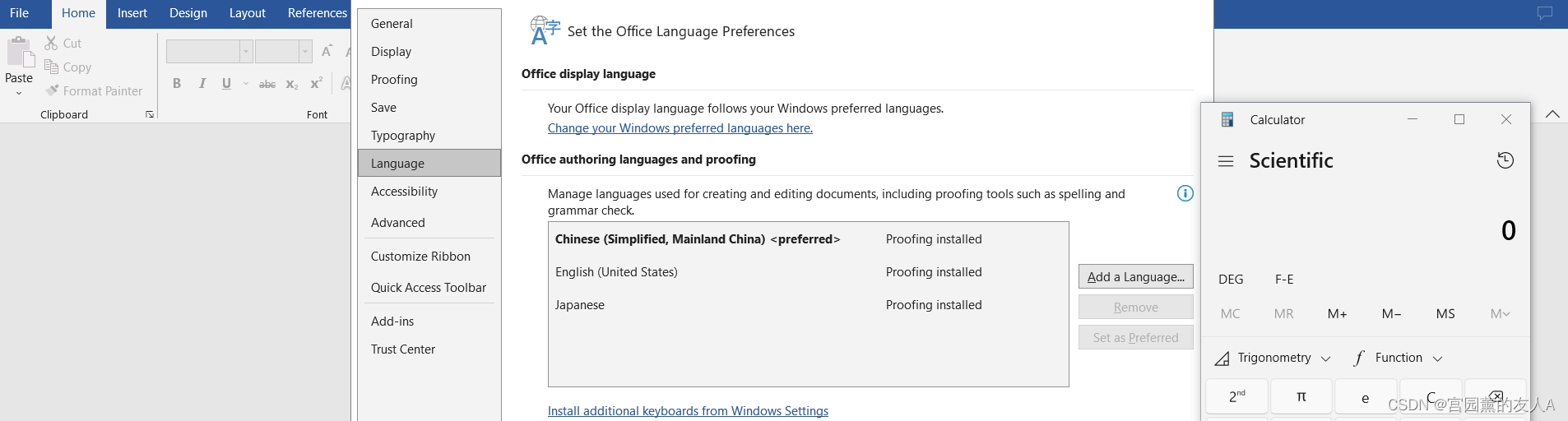Image resolution: width=1568 pixels, height=421 pixels.
Task: Toggle F-E notation in Calculator
Action: point(1284,279)
